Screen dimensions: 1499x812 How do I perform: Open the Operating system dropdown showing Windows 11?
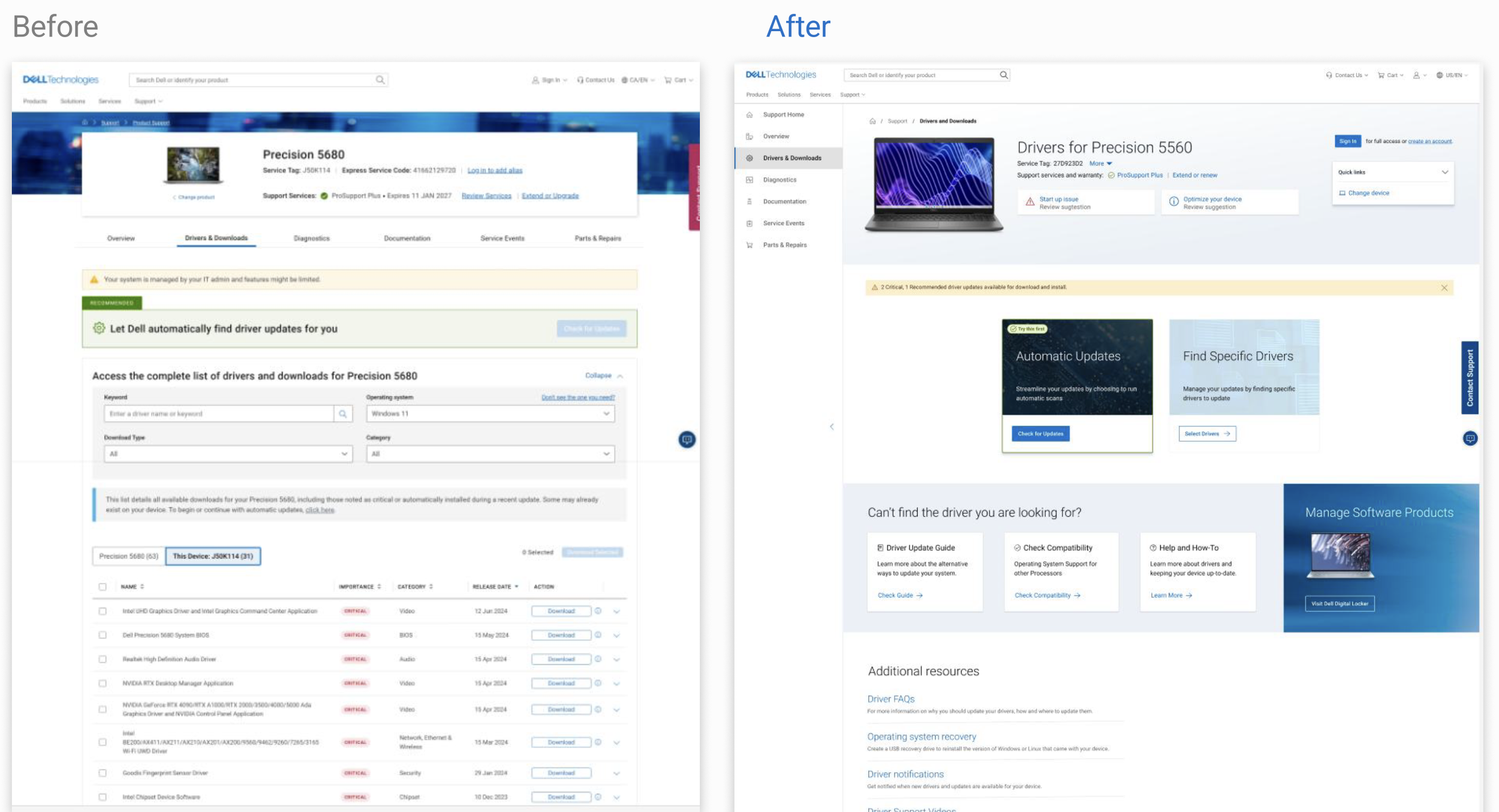click(x=490, y=413)
